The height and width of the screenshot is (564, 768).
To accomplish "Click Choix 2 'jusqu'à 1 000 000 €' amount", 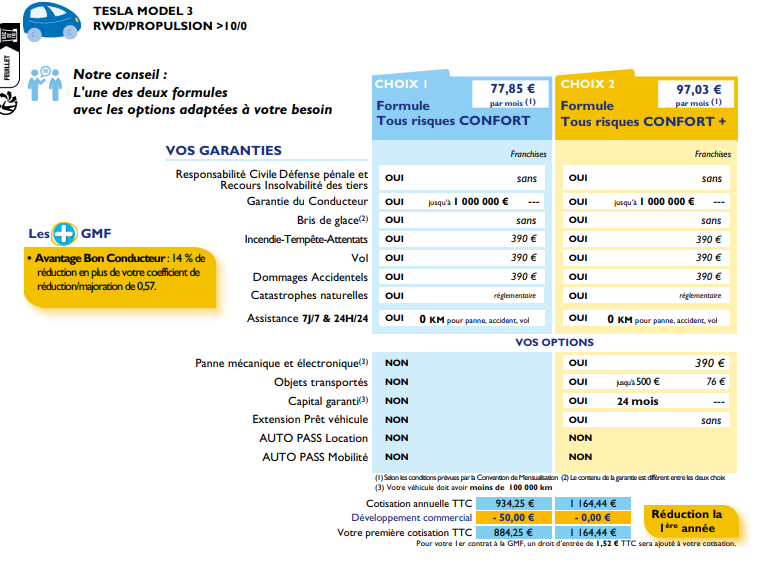I will (x=654, y=202).
